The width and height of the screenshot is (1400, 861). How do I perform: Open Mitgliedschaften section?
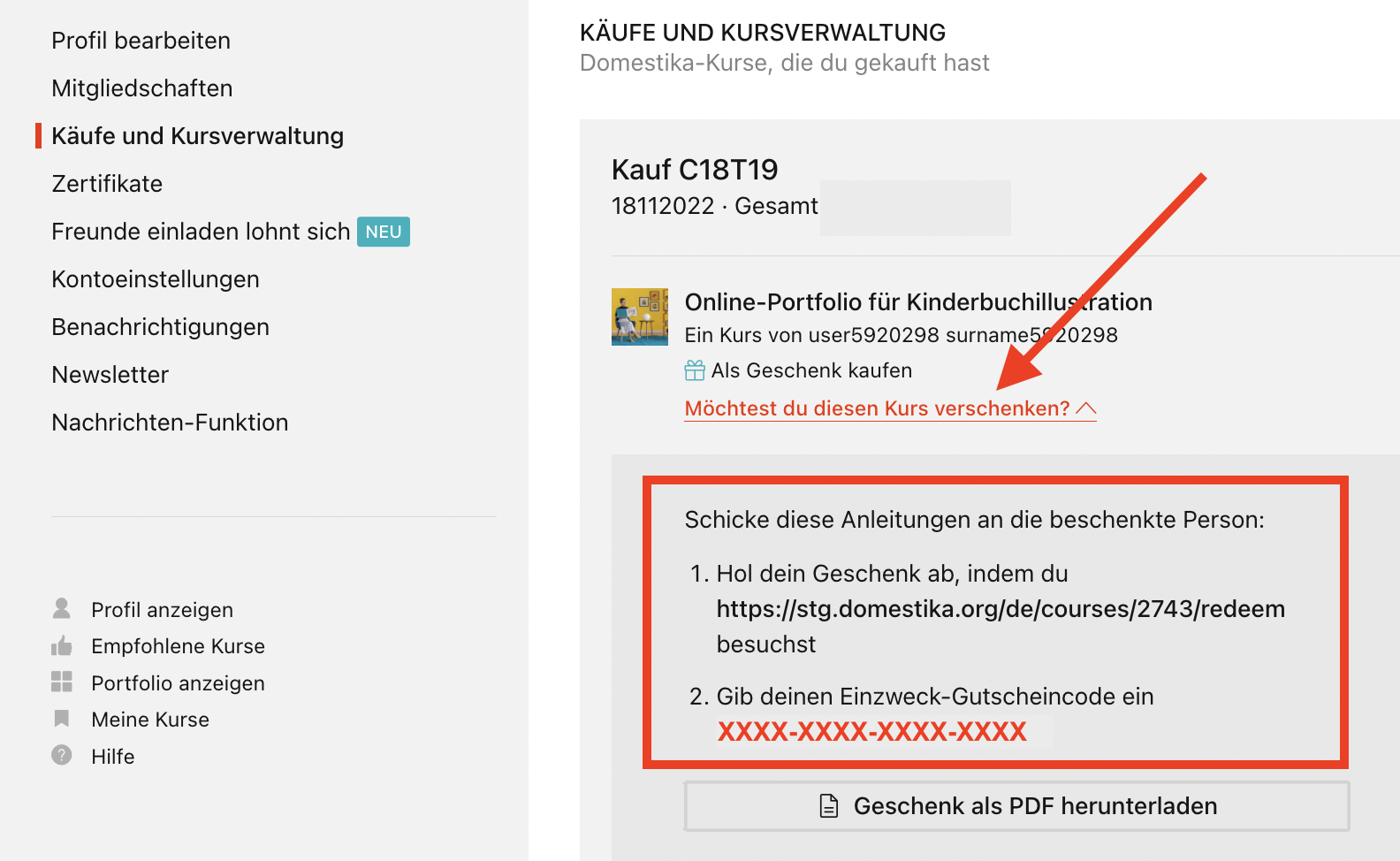click(x=142, y=88)
